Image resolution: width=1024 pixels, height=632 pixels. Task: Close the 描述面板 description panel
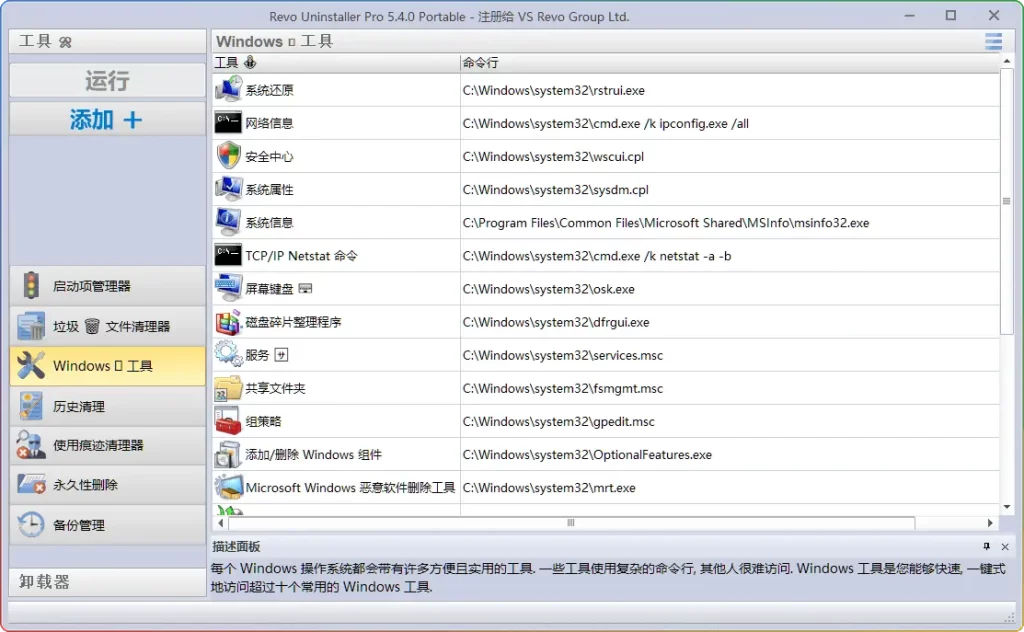tap(1005, 546)
